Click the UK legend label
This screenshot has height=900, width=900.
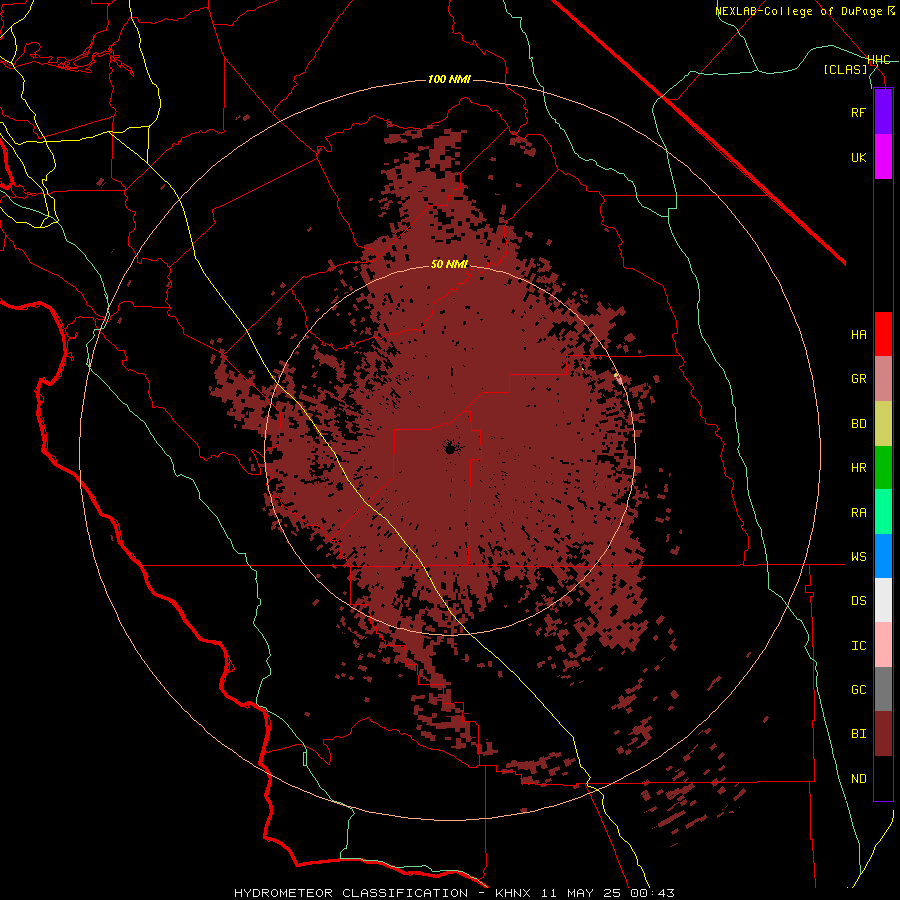point(858,157)
